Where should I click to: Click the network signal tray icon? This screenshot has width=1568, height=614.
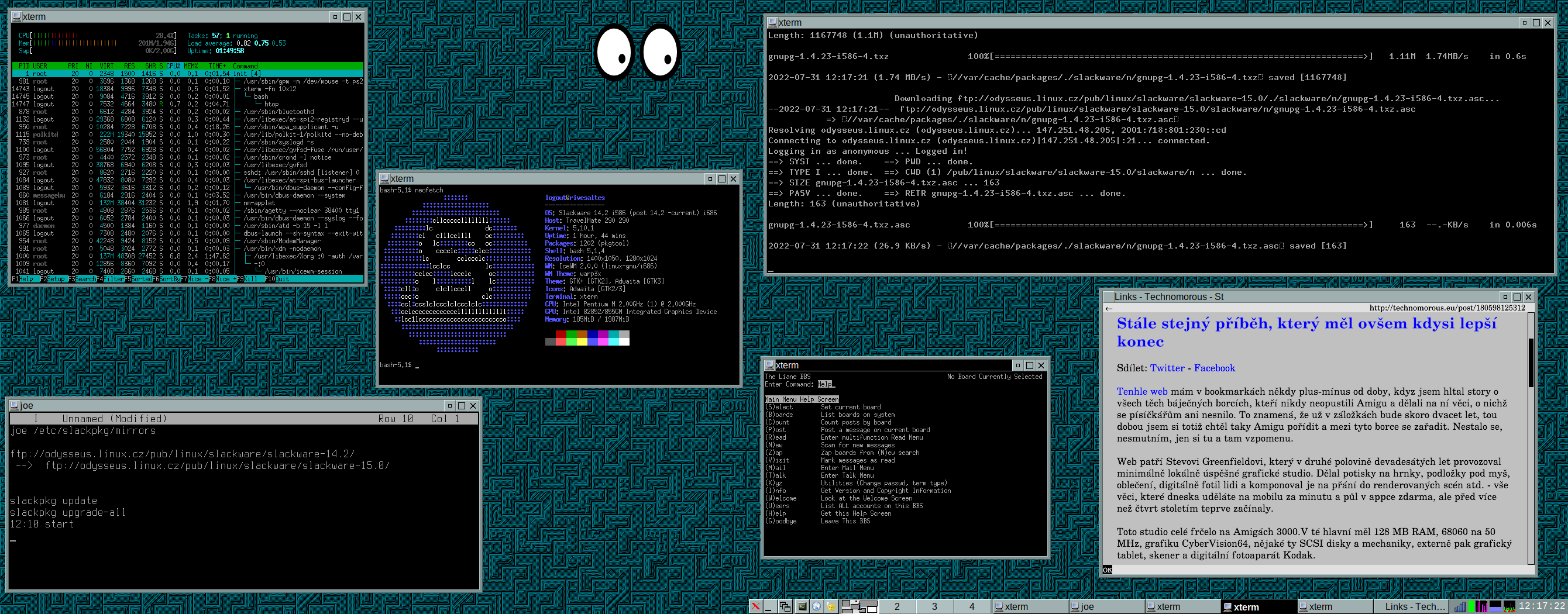point(1460,606)
